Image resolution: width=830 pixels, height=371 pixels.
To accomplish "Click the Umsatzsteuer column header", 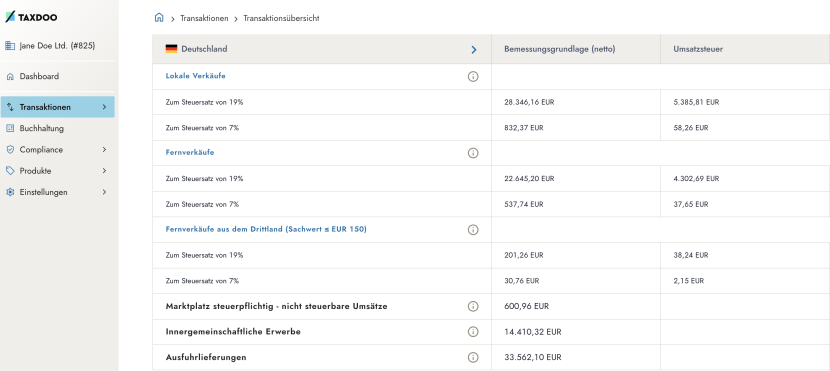I will [698, 49].
